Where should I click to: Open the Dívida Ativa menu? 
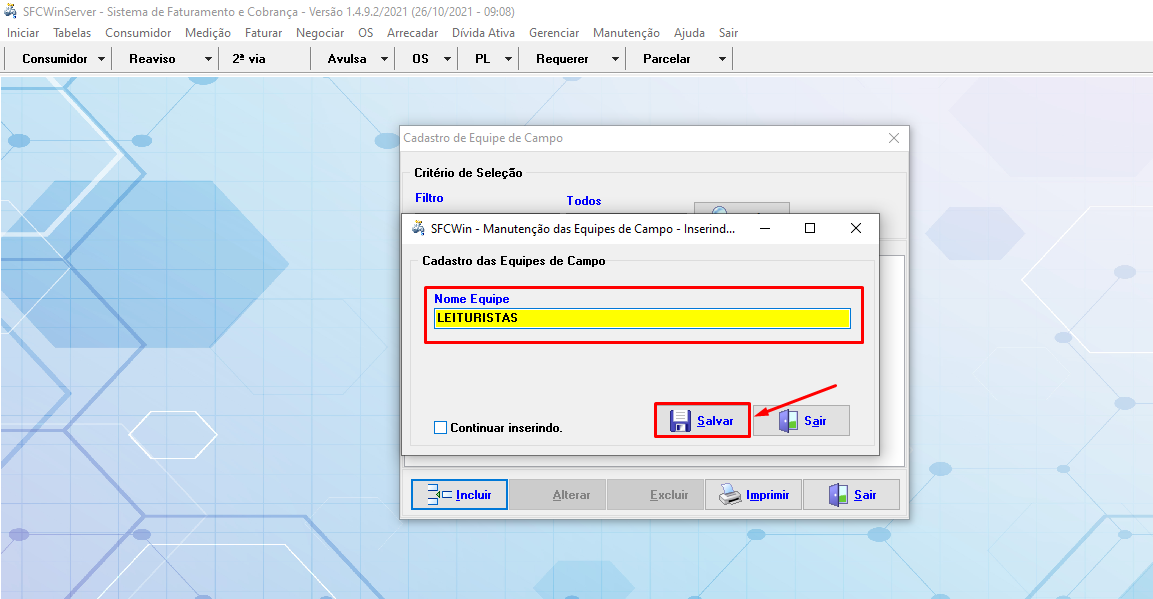click(484, 33)
